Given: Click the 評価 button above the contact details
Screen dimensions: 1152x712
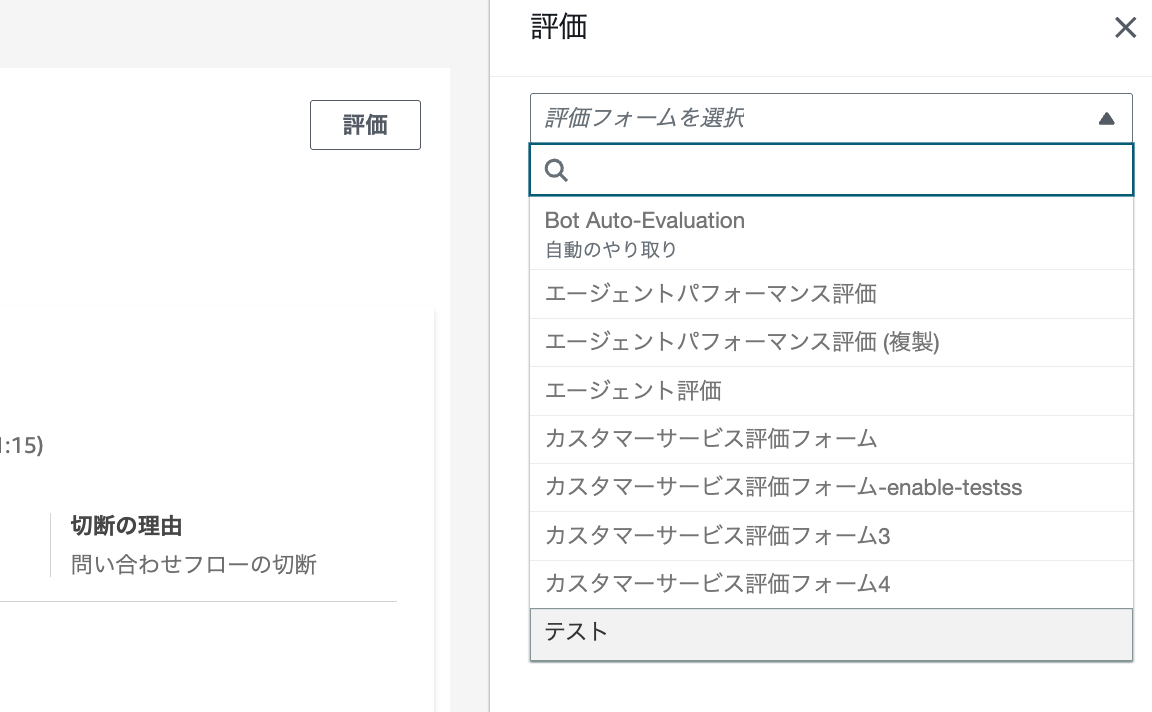Looking at the screenshot, I should pyautogui.click(x=365, y=124).
